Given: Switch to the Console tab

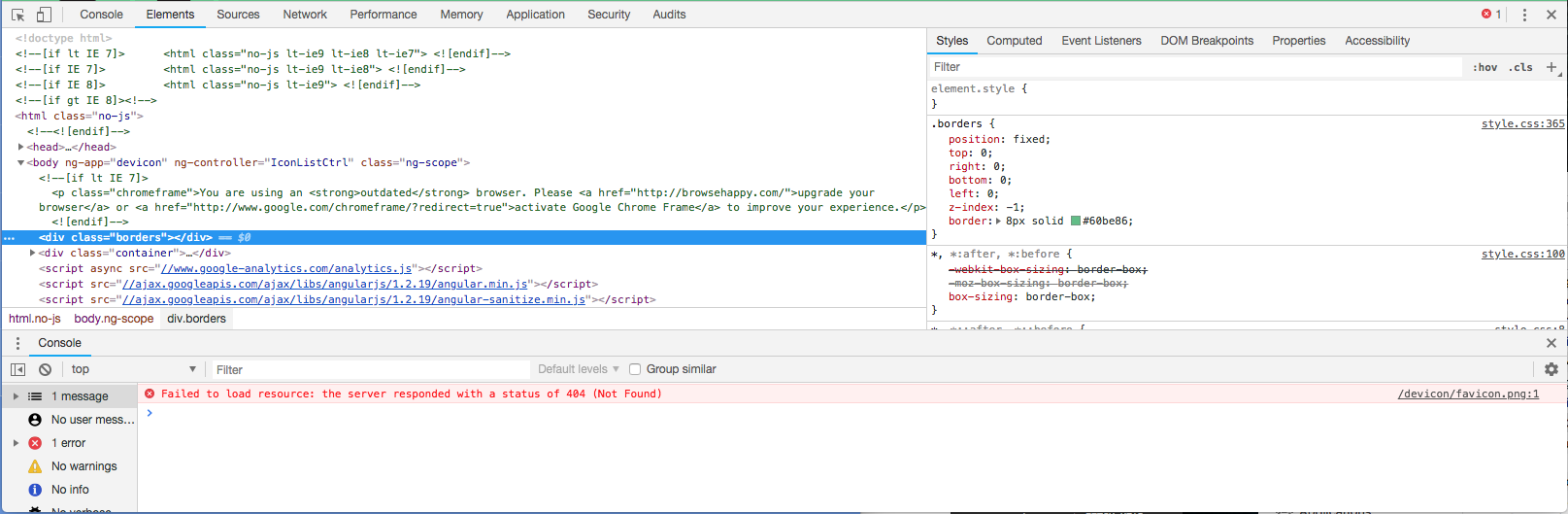Looking at the screenshot, I should (x=101, y=15).
